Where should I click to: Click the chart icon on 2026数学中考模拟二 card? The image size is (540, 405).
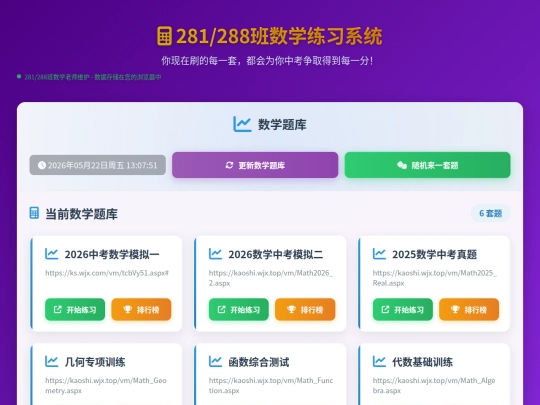(x=215, y=254)
